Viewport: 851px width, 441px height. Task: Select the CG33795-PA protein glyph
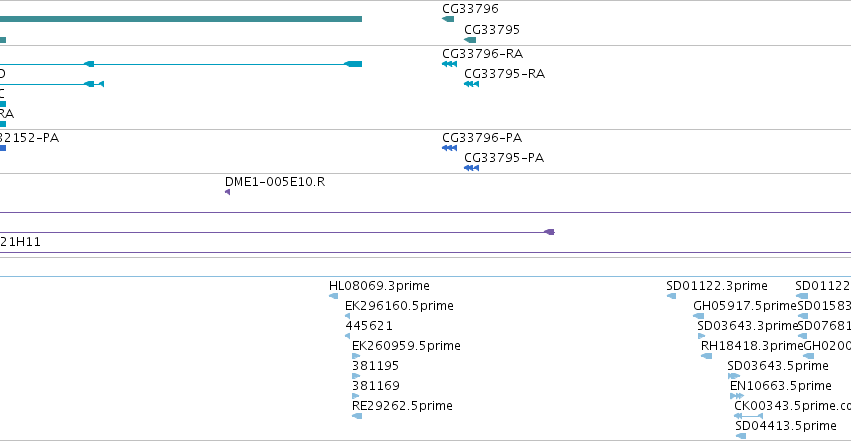(471, 168)
